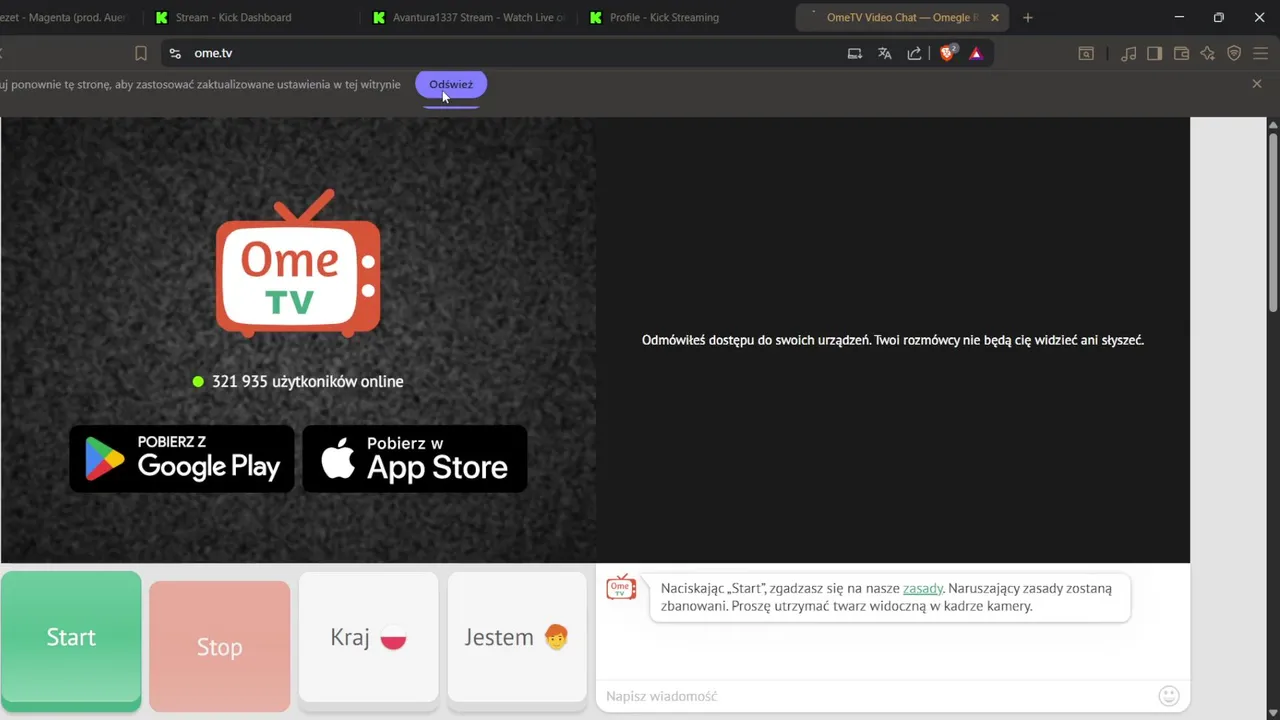
Task: Click the OmeTV avatar in chat message
Action: click(x=621, y=588)
